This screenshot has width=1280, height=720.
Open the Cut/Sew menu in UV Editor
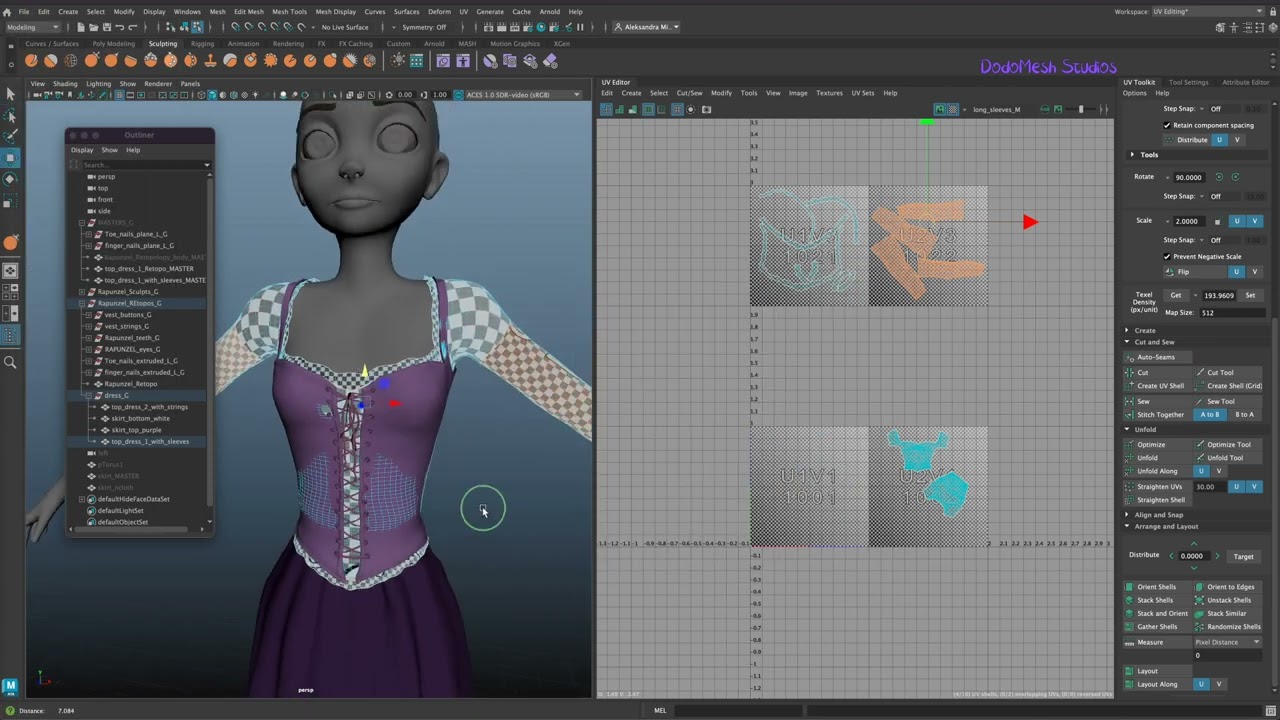pyautogui.click(x=689, y=93)
